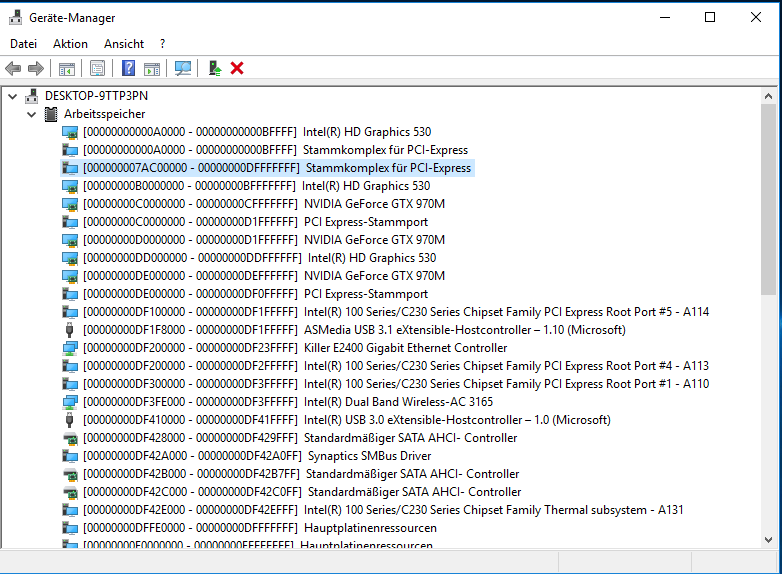Click icon of SATA AHCI row DF428000
Screen dimensions: 782x574
pos(70,438)
